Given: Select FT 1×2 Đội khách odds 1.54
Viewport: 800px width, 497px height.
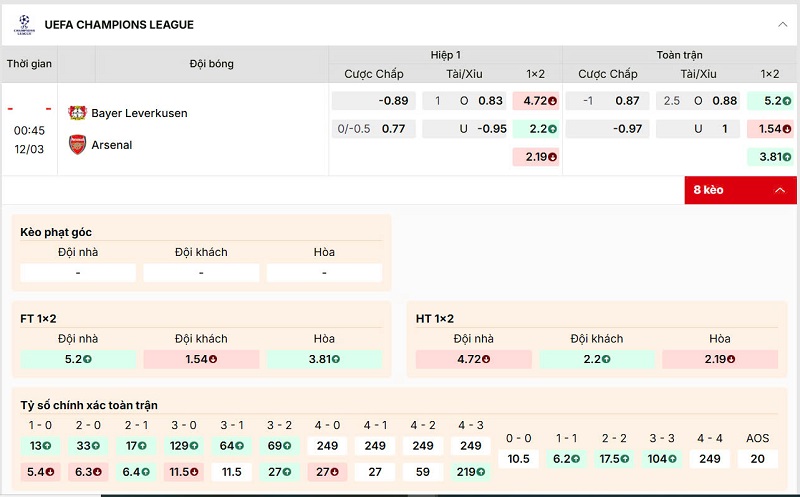Looking at the screenshot, I should point(201,359).
